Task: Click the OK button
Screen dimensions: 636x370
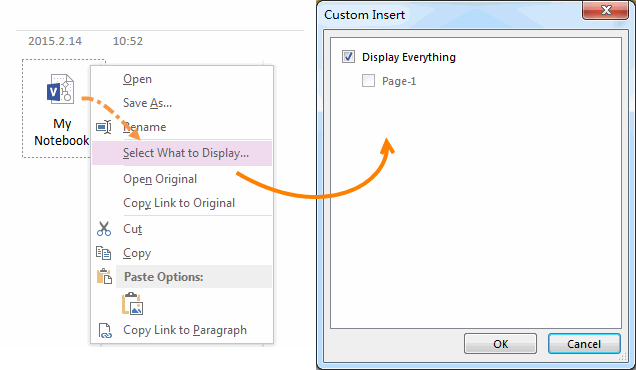Action: [501, 344]
